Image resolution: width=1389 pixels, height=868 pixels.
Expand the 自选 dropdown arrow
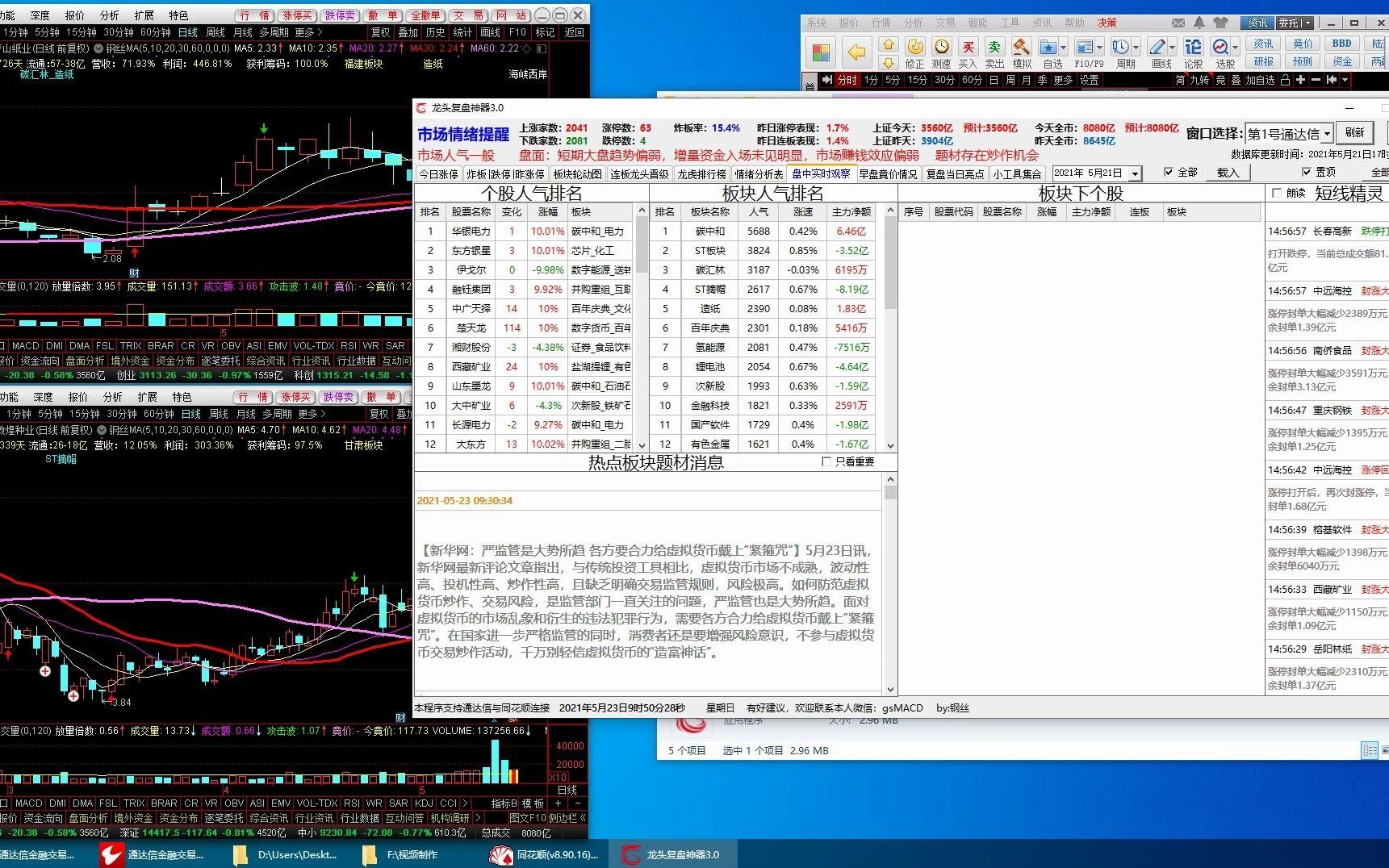pyautogui.click(x=1063, y=48)
